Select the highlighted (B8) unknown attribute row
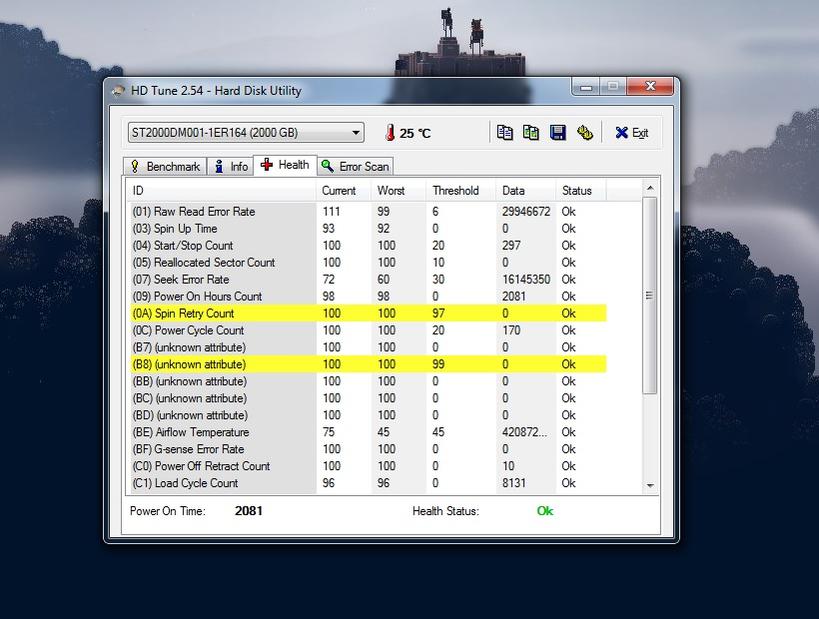Image resolution: width=819 pixels, height=619 pixels. click(367, 364)
